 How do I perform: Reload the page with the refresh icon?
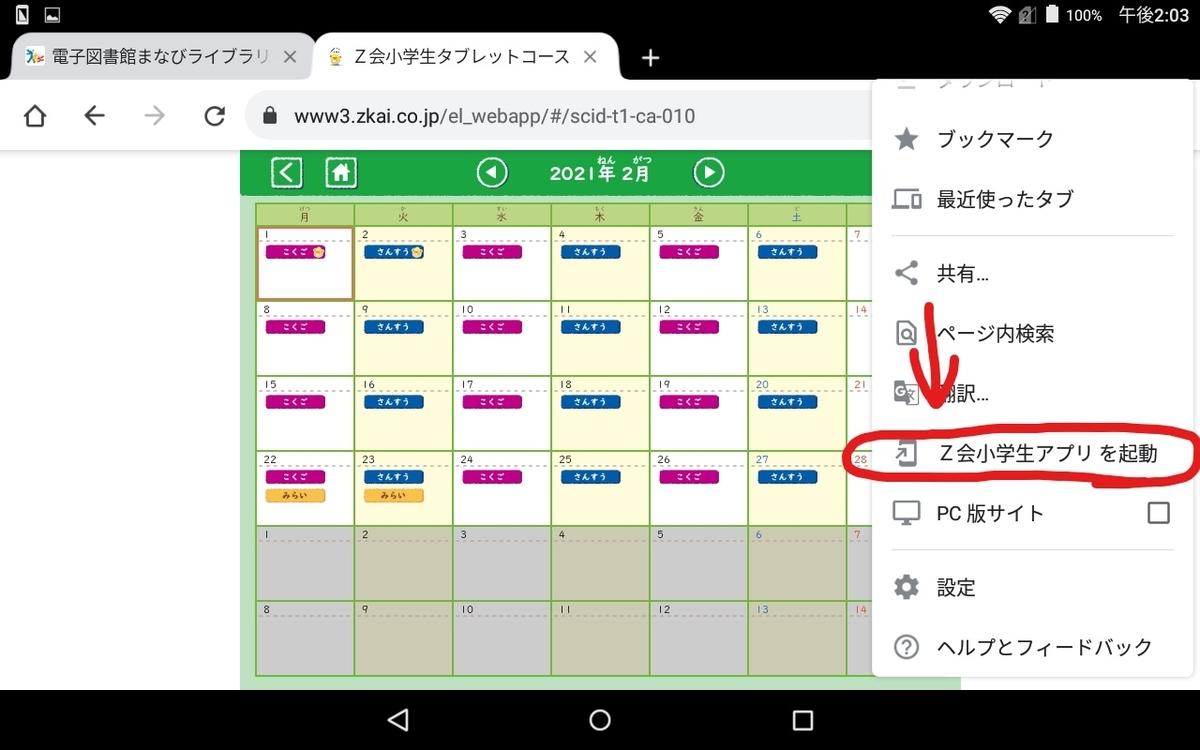tap(214, 116)
